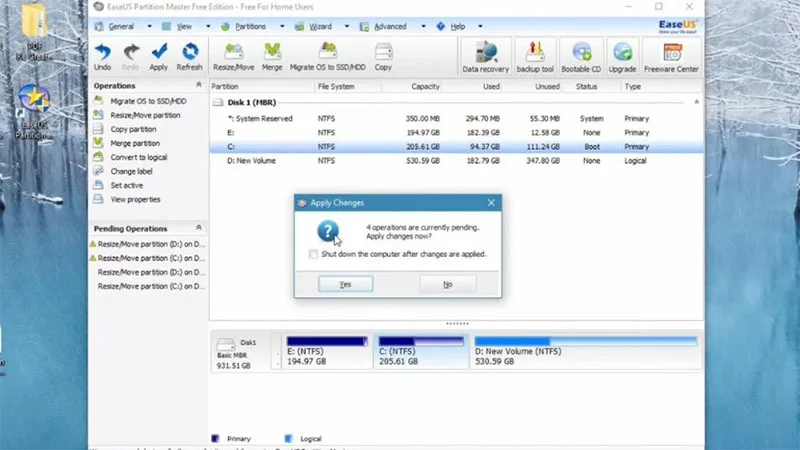Click the Apply checkmark icon in toolbar

pyautogui.click(x=159, y=56)
